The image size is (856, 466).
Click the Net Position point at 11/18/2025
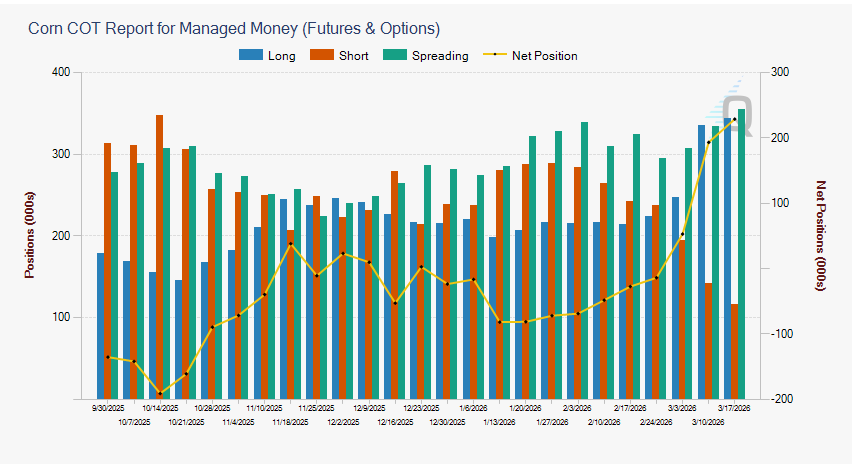(290, 244)
